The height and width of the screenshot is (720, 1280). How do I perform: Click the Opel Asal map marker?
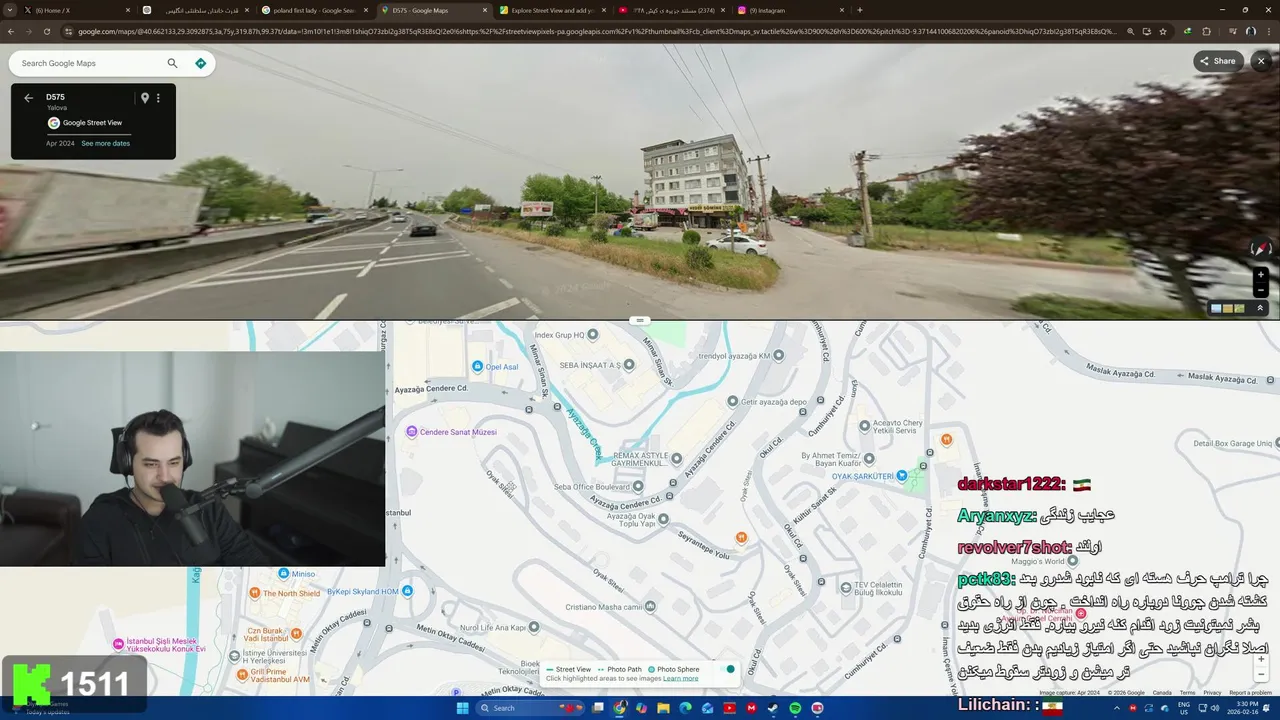(478, 367)
